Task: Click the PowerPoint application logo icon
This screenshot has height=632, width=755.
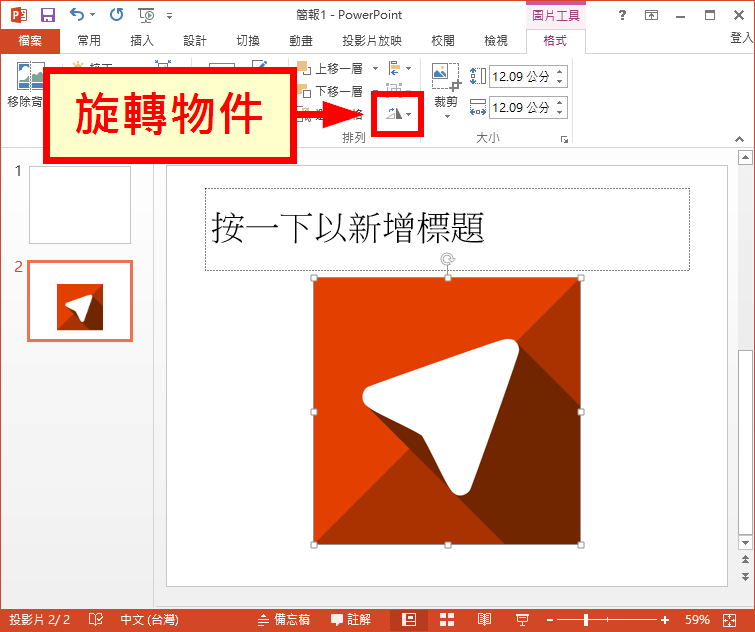Action: coord(19,15)
